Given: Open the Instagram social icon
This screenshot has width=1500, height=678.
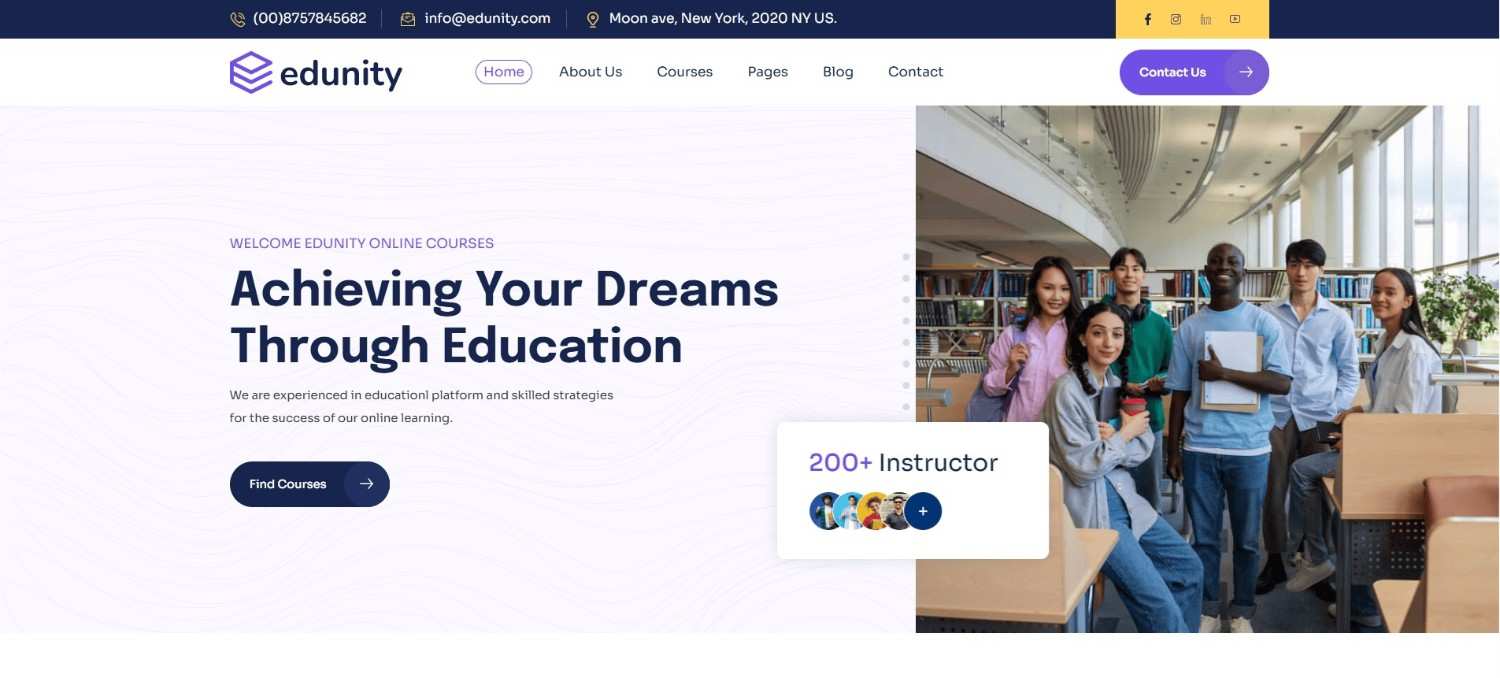Looking at the screenshot, I should (x=1175, y=18).
